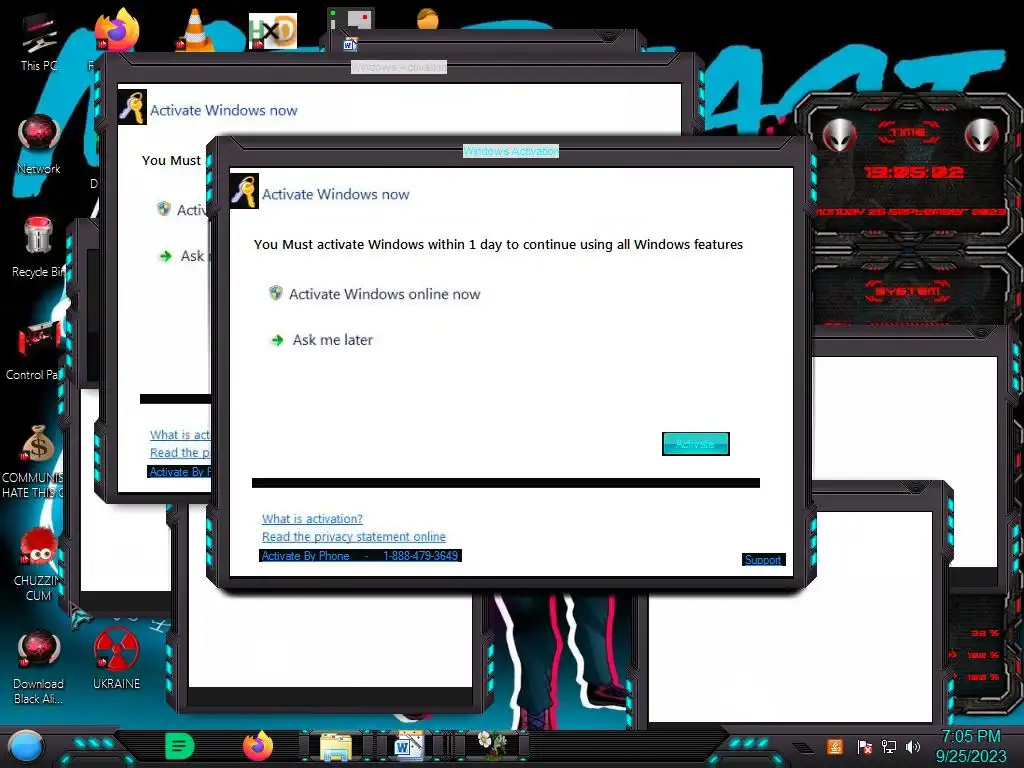
Task: Click the keys icon in the rear activation window
Action: click(x=132, y=107)
